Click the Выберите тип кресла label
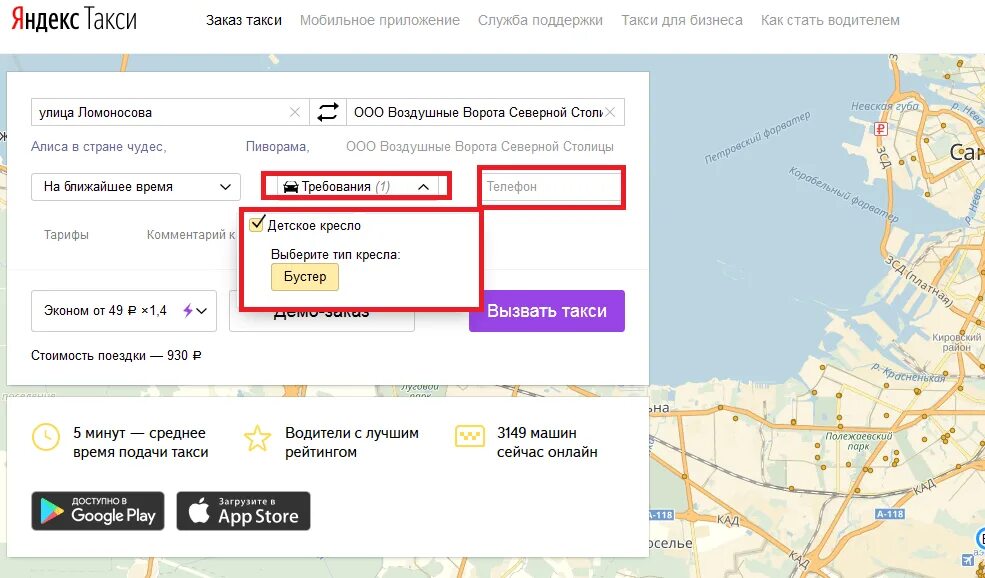The width and height of the screenshot is (985, 578). click(x=335, y=254)
